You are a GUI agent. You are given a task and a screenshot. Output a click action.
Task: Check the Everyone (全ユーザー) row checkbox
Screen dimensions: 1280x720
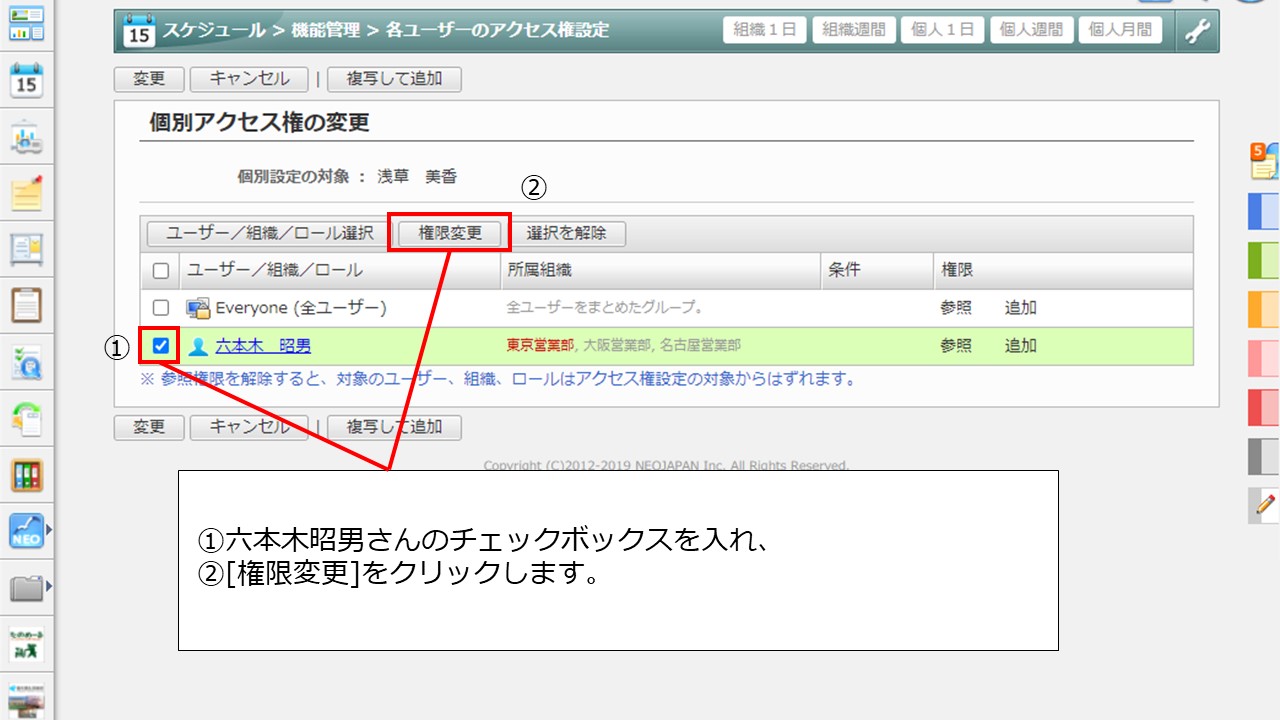coord(161,308)
